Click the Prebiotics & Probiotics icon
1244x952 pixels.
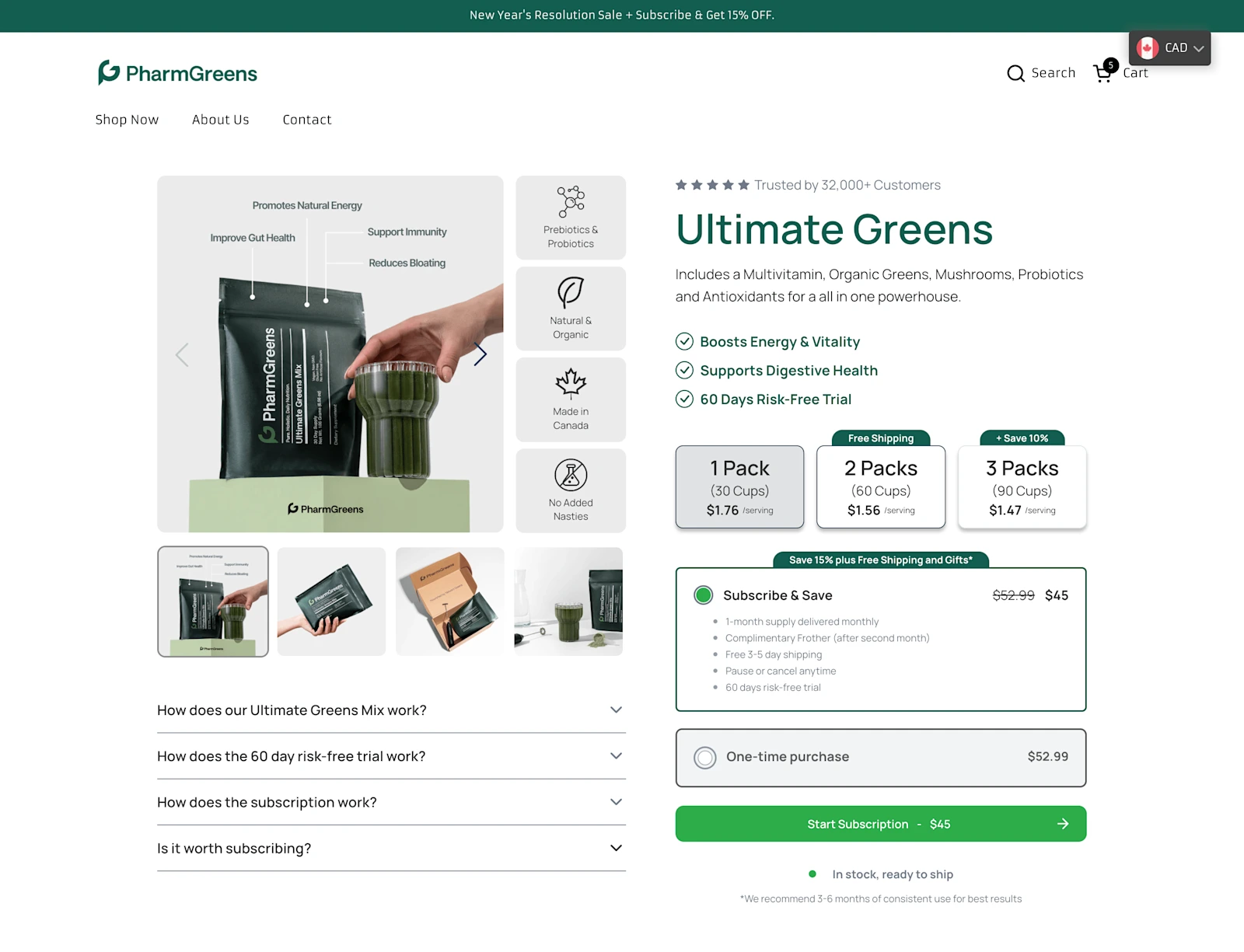point(571,202)
